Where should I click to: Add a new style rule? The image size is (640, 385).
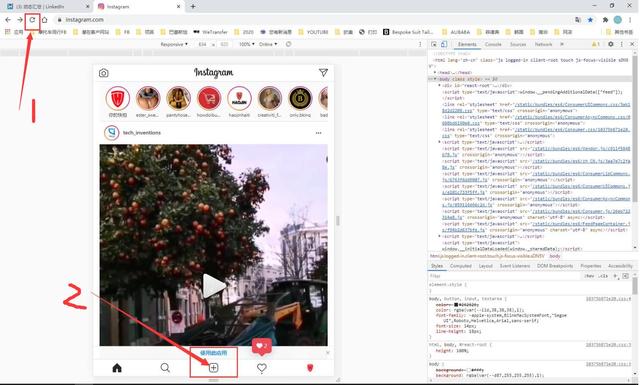(x=616, y=276)
